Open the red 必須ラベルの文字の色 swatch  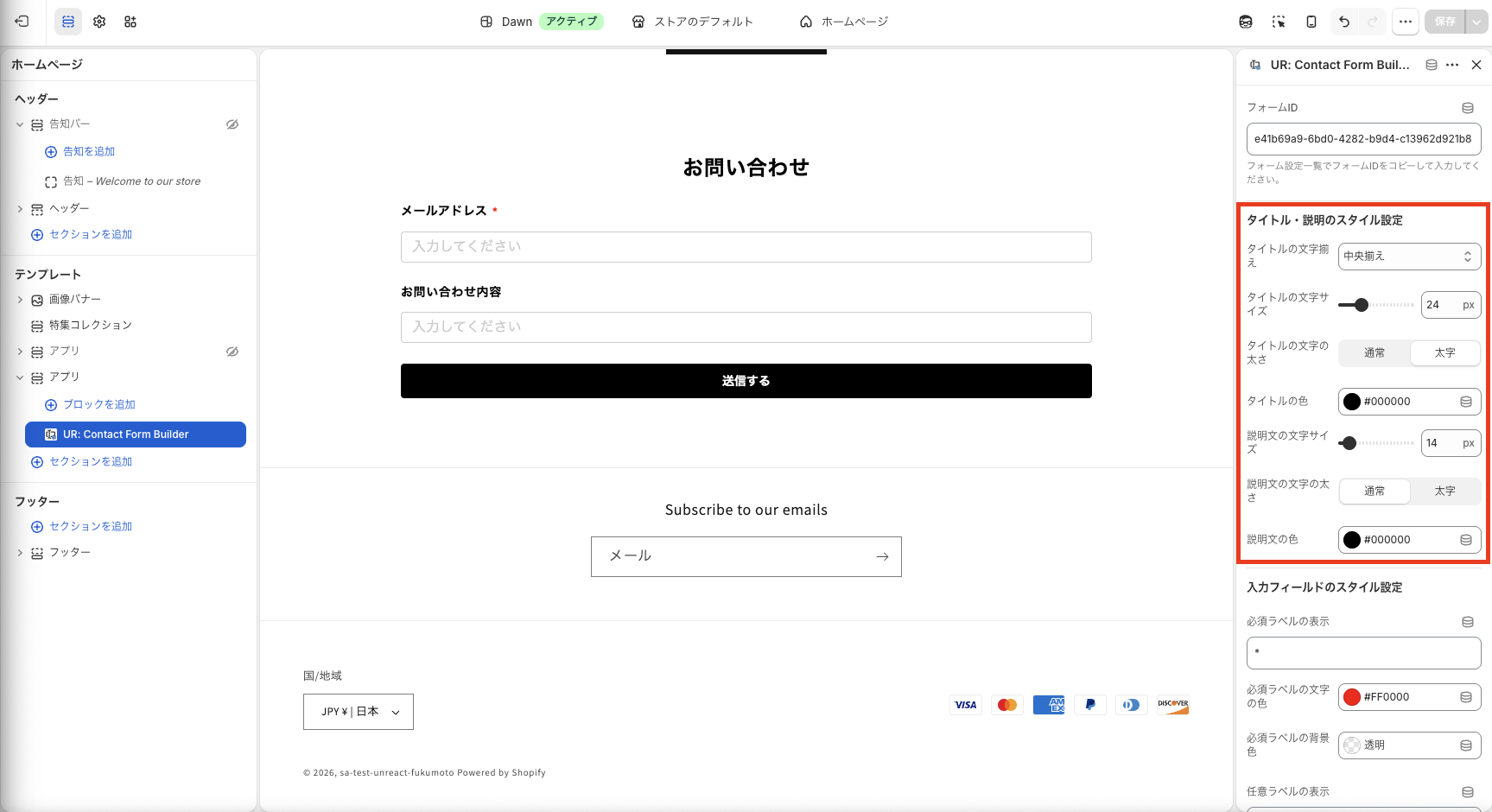coord(1352,697)
